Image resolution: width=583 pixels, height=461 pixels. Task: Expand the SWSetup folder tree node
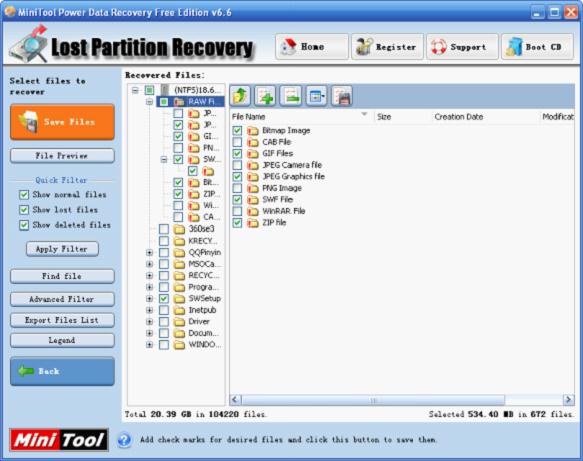[149, 299]
